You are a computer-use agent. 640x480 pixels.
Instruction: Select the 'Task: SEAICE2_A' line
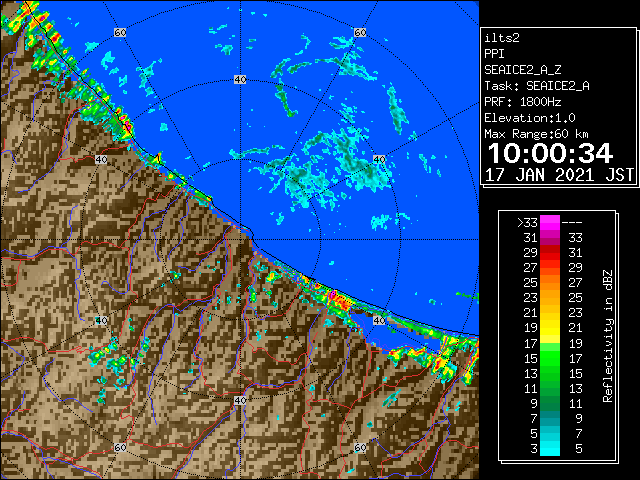pos(537,86)
